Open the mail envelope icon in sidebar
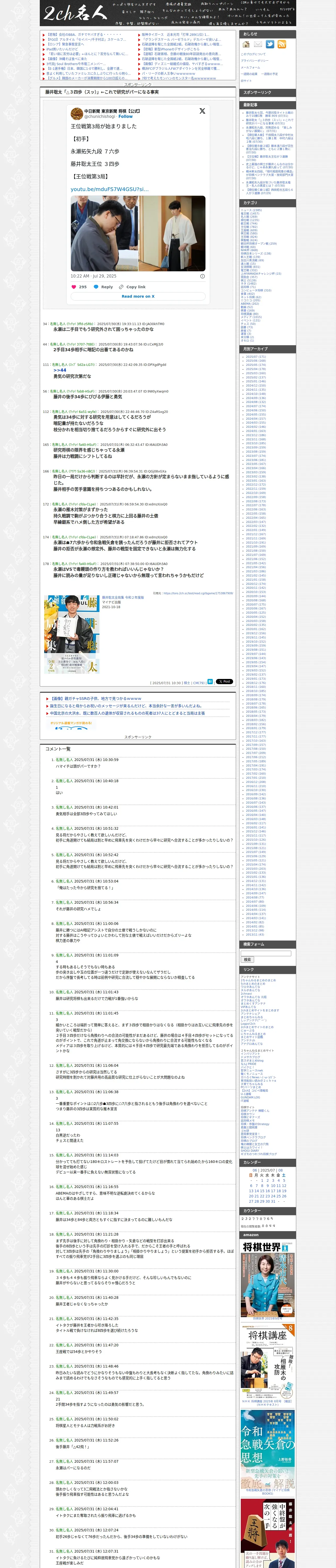The height and width of the screenshot is (1568, 336). point(258,44)
